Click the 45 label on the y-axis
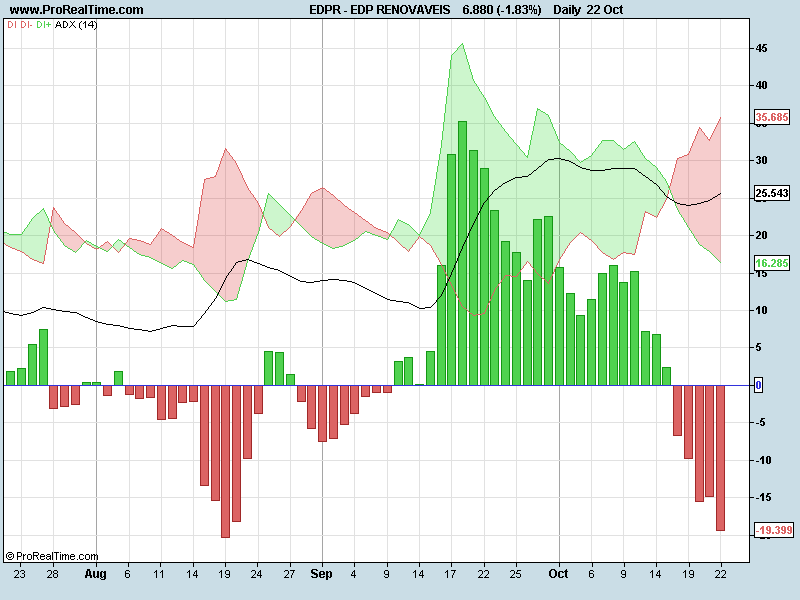Screen dimensions: 800x600 click(x=761, y=48)
